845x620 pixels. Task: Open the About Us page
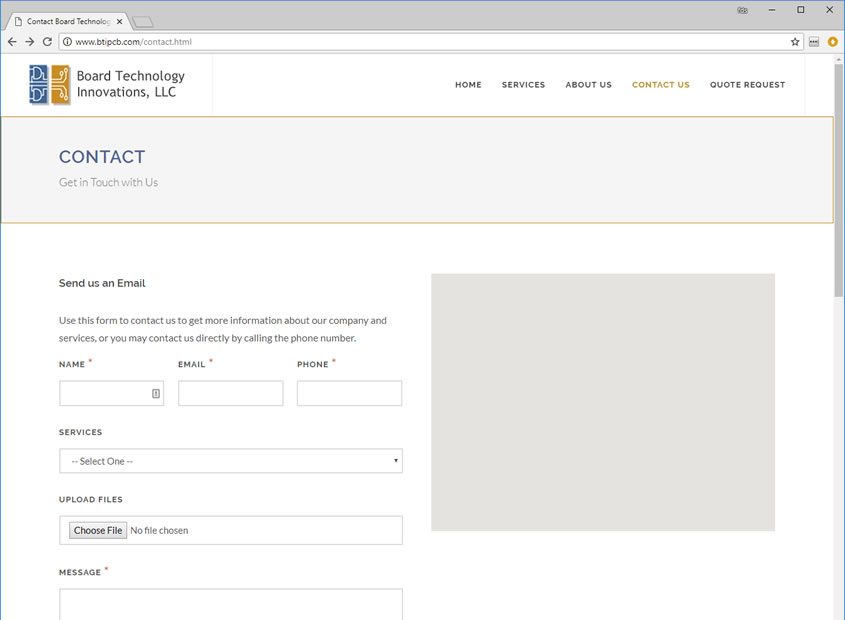pos(588,85)
